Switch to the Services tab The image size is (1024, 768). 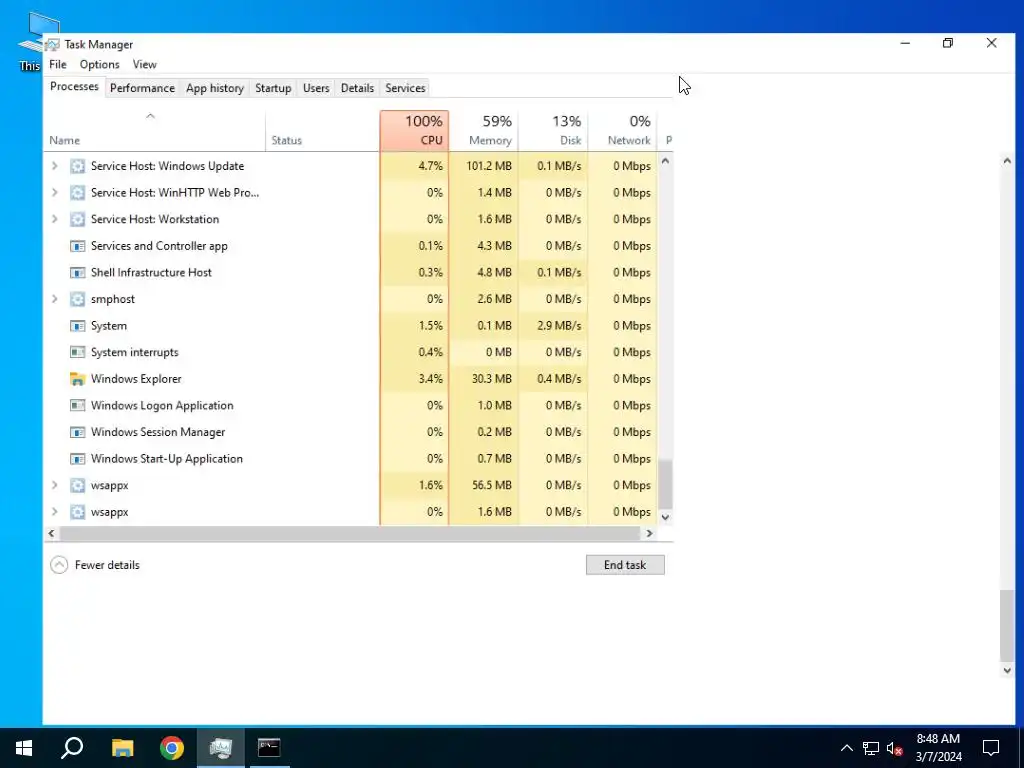405,88
